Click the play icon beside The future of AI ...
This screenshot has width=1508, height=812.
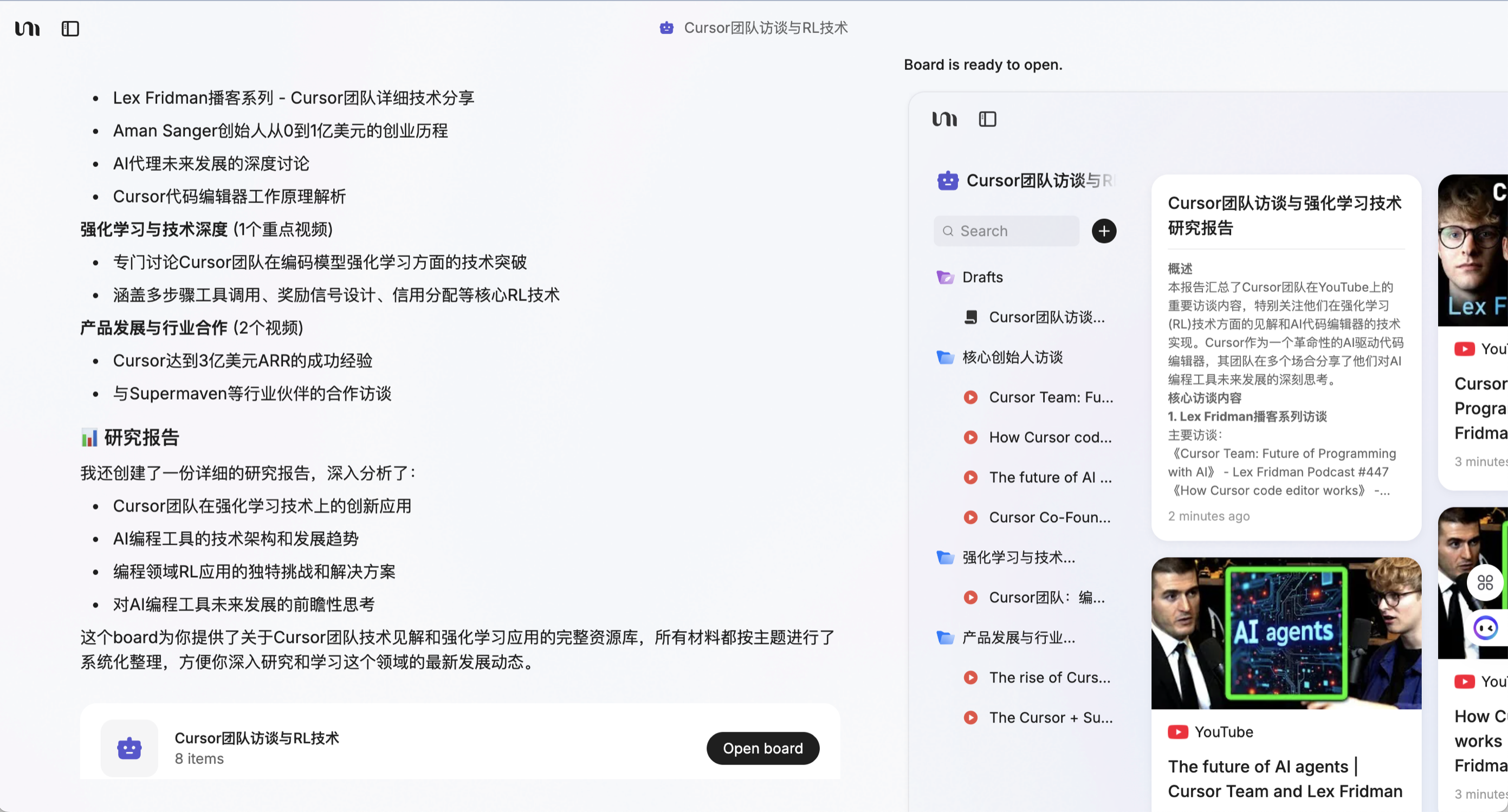point(970,477)
